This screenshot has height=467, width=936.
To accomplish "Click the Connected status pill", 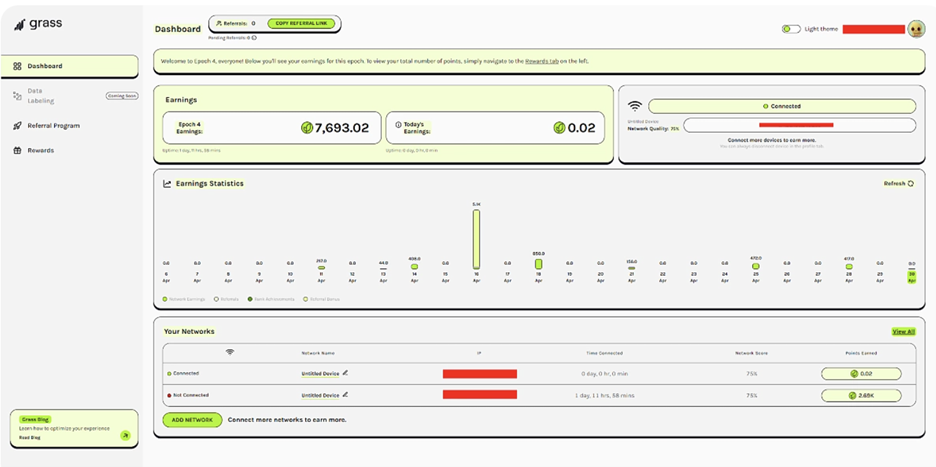I will [x=781, y=106].
